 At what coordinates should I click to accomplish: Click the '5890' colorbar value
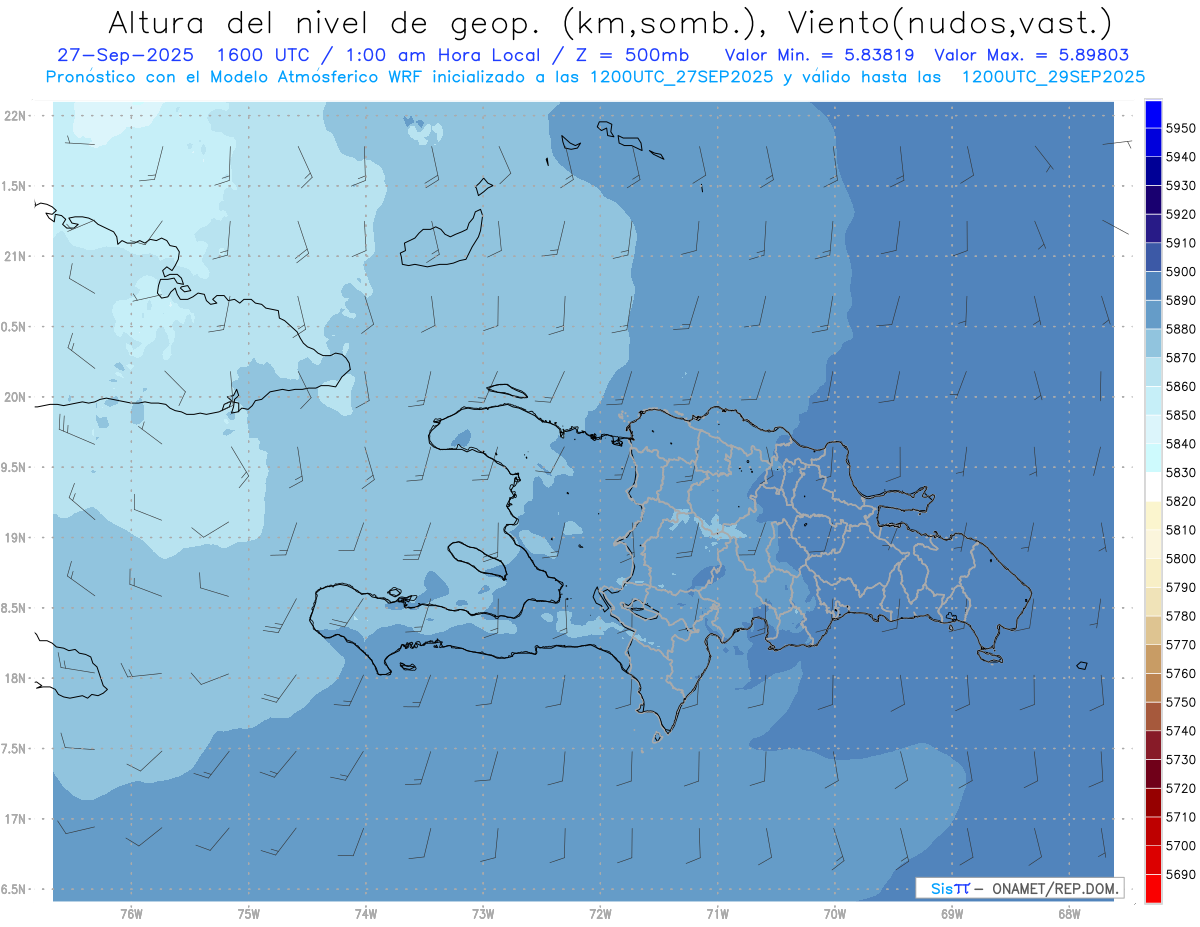[1181, 300]
